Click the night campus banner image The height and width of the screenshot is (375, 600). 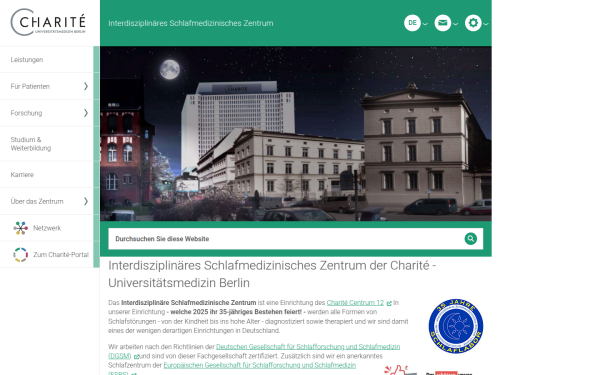[296, 134]
